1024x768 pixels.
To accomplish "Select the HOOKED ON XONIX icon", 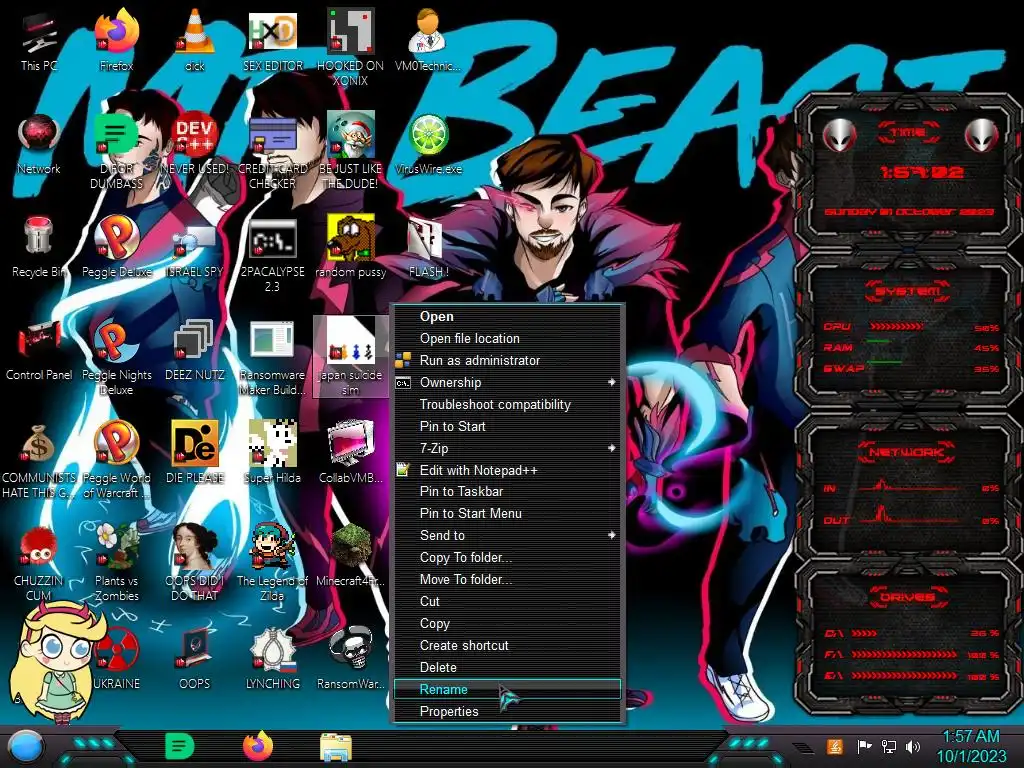I will tap(350, 47).
